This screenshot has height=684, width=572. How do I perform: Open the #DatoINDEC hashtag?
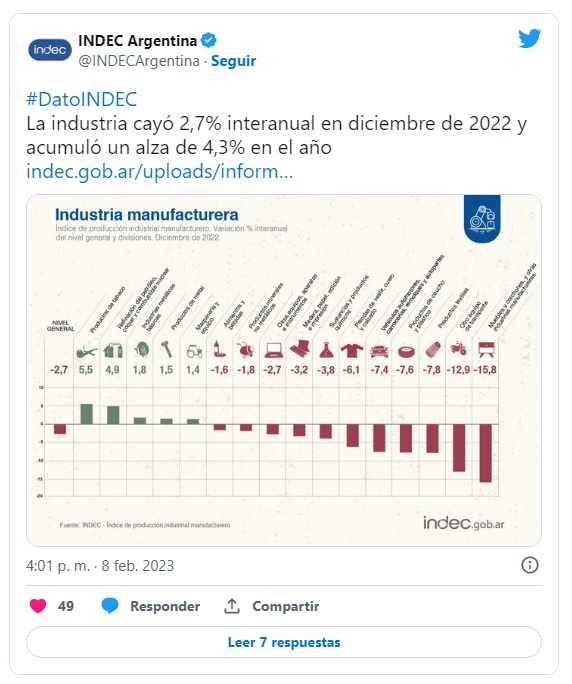82,99
